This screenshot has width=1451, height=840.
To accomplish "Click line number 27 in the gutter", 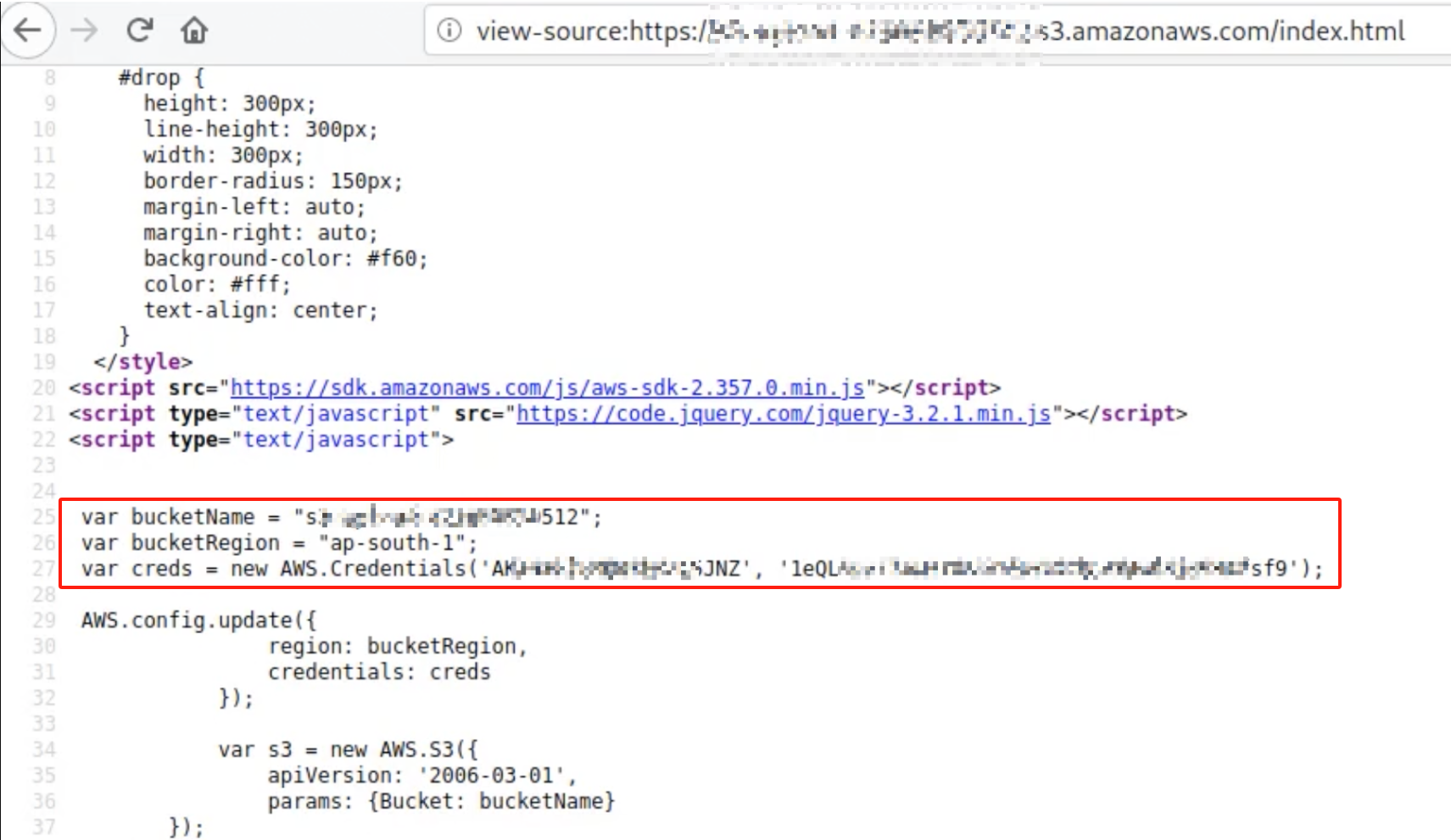I will [x=44, y=569].
